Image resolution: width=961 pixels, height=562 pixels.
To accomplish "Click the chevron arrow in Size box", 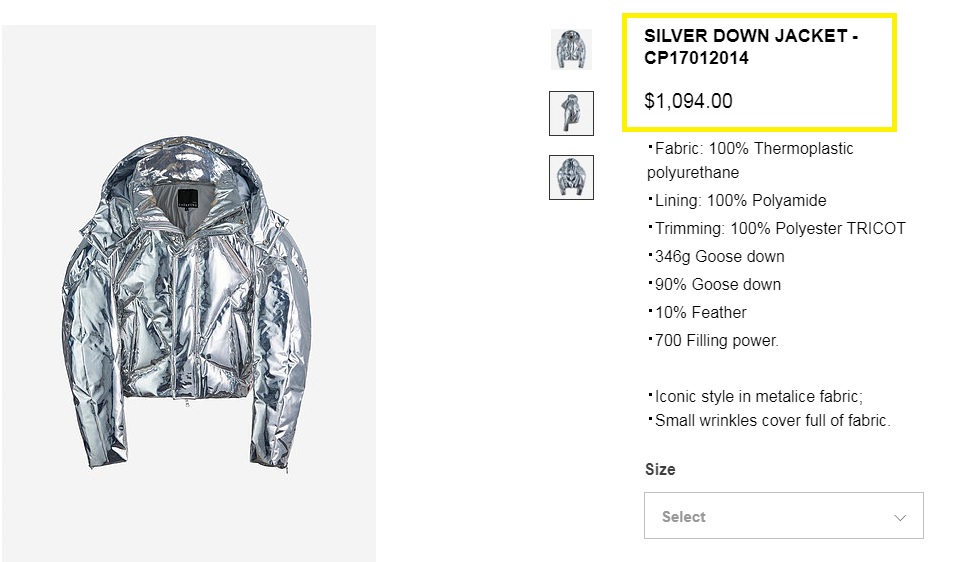I will [900, 517].
